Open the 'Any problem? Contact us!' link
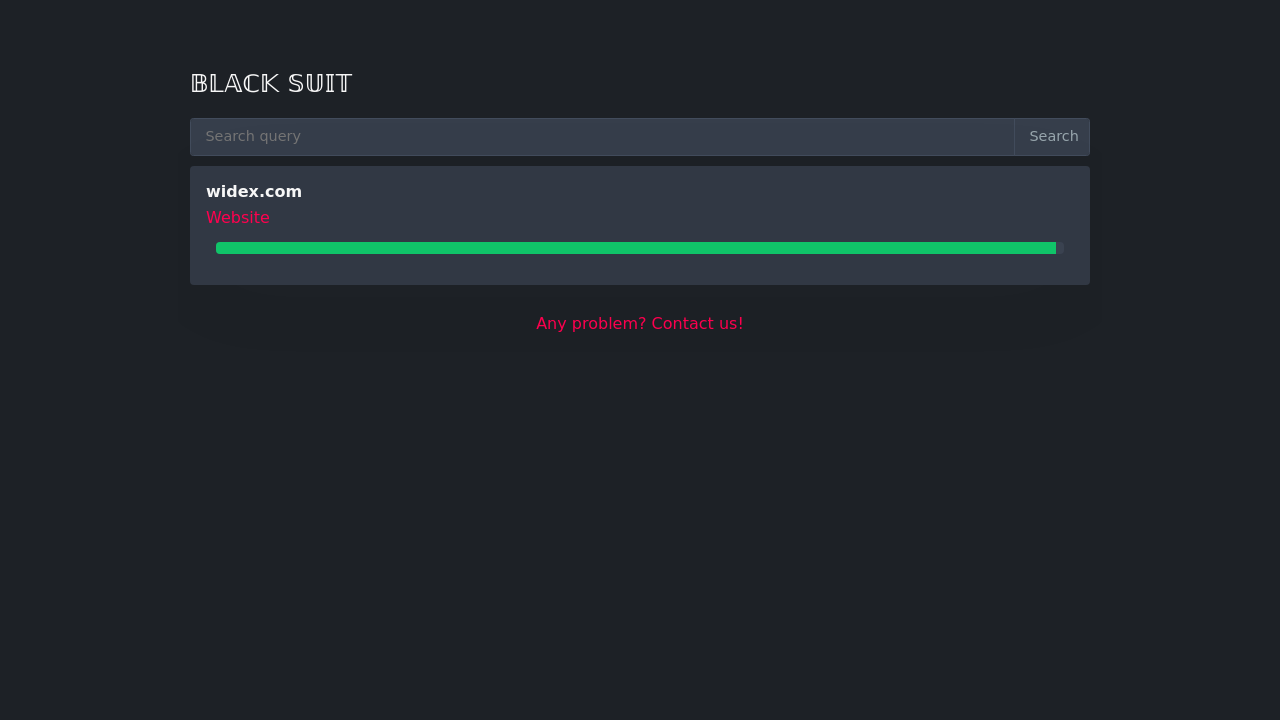 tap(640, 324)
